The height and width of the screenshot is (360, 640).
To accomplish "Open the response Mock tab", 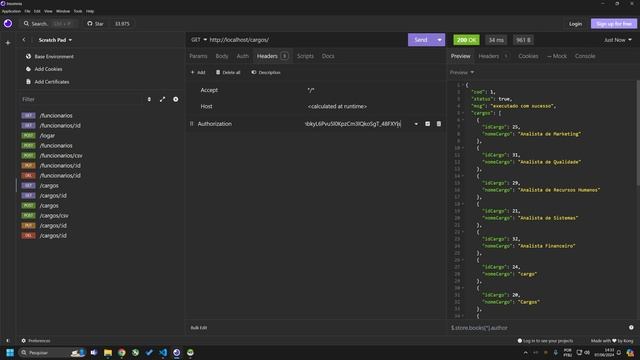I will [557, 56].
